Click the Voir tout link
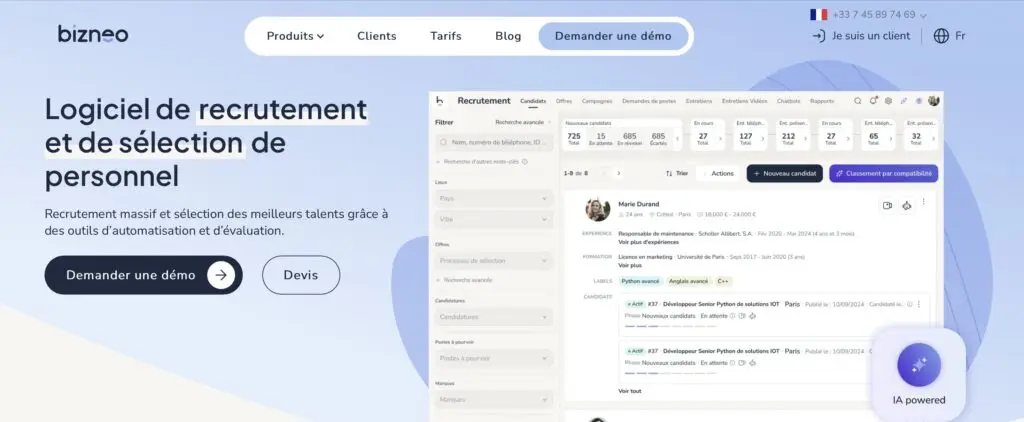 pos(630,391)
